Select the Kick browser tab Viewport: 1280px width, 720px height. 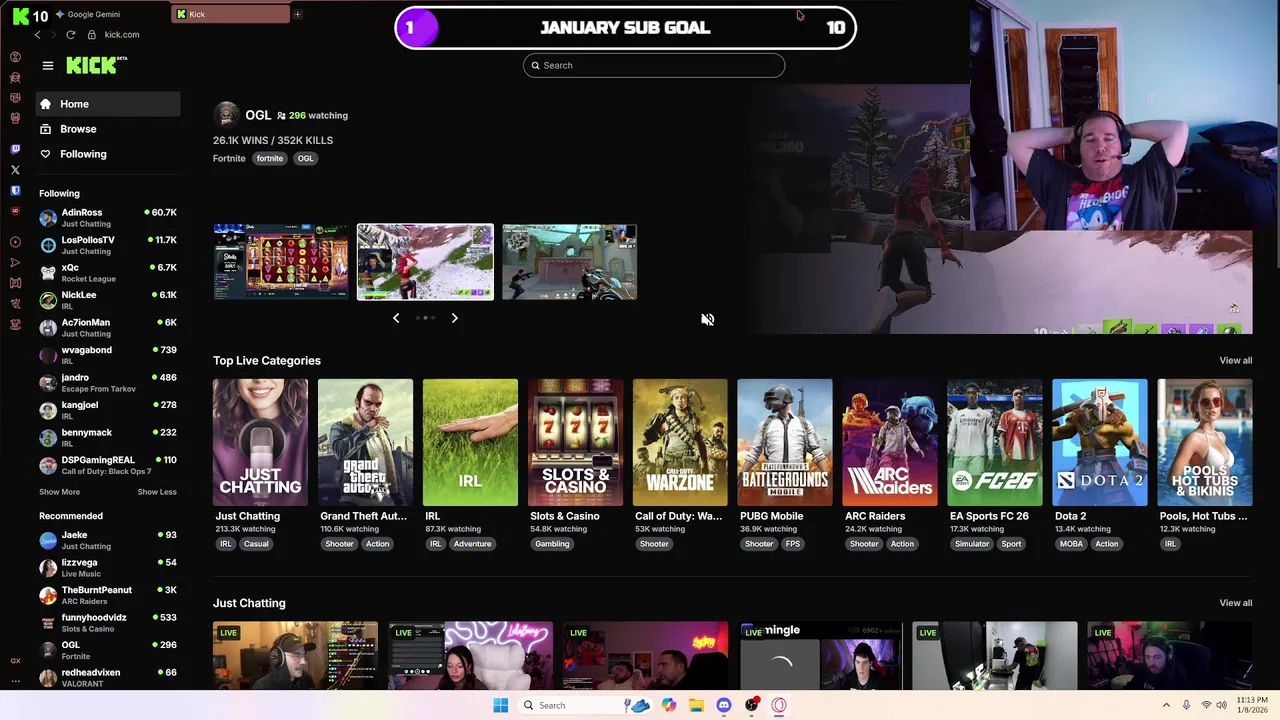point(231,14)
